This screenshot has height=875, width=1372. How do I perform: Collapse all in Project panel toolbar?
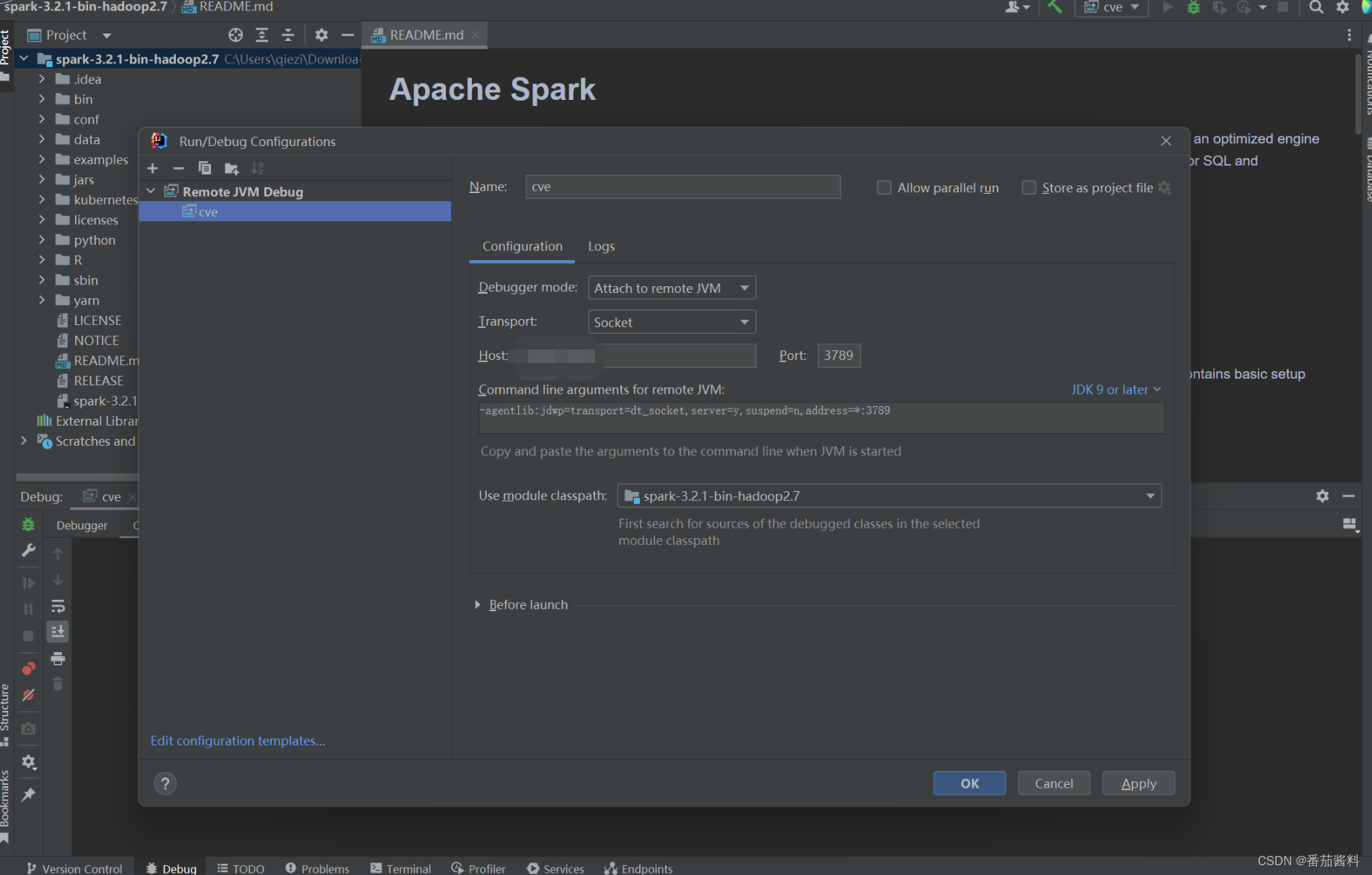coord(288,35)
